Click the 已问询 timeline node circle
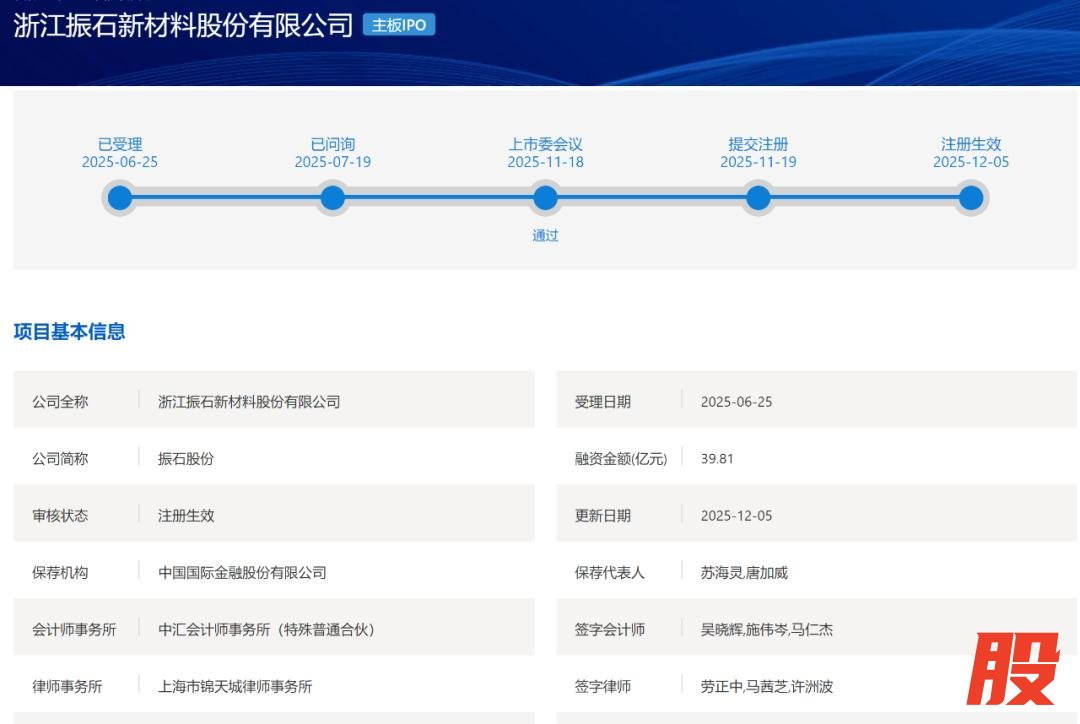1080x724 pixels. click(x=333, y=198)
